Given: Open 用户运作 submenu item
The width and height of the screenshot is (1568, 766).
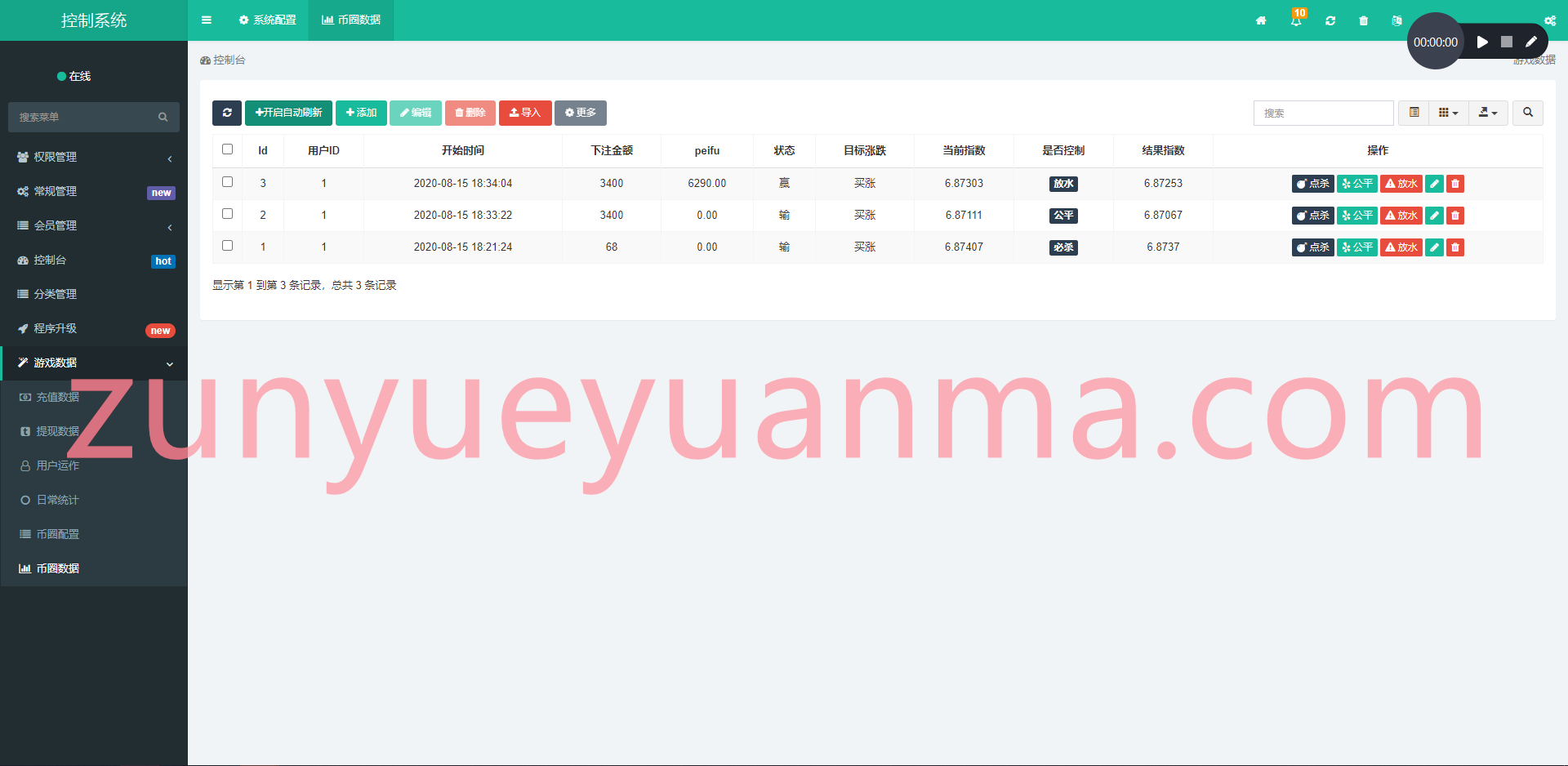Looking at the screenshot, I should coord(94,465).
